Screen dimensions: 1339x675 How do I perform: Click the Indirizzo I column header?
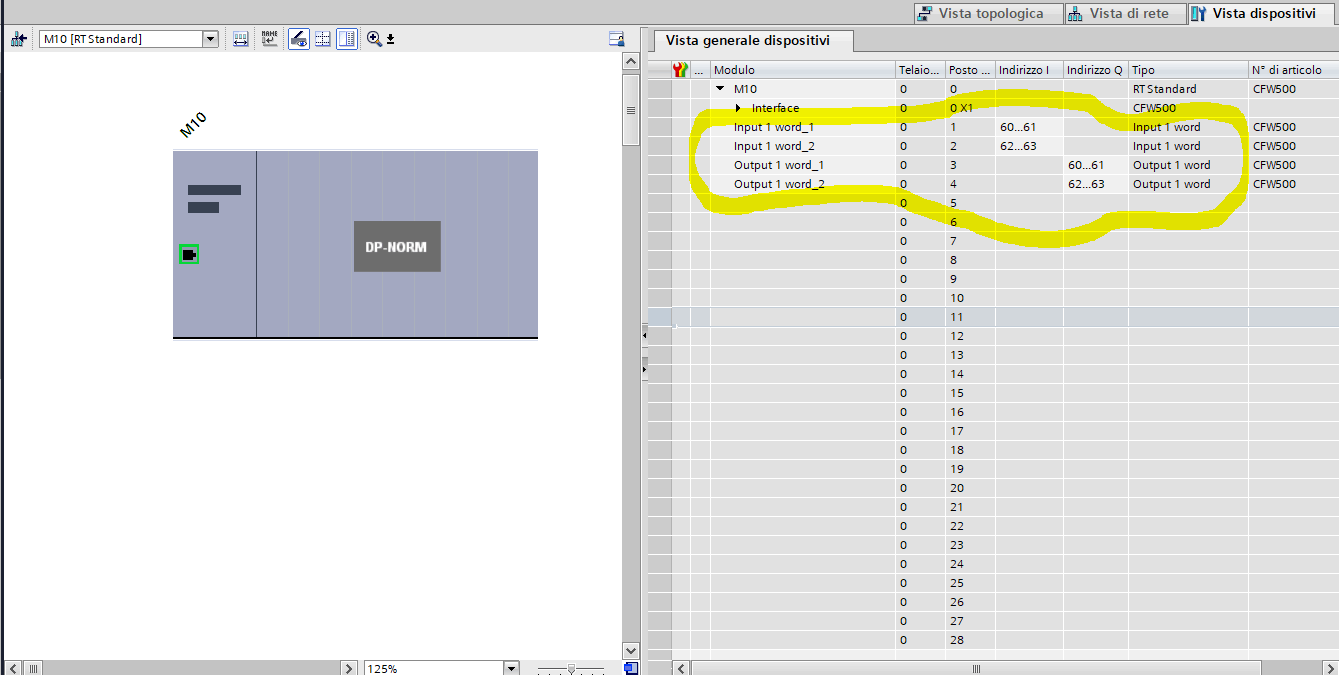point(1029,70)
